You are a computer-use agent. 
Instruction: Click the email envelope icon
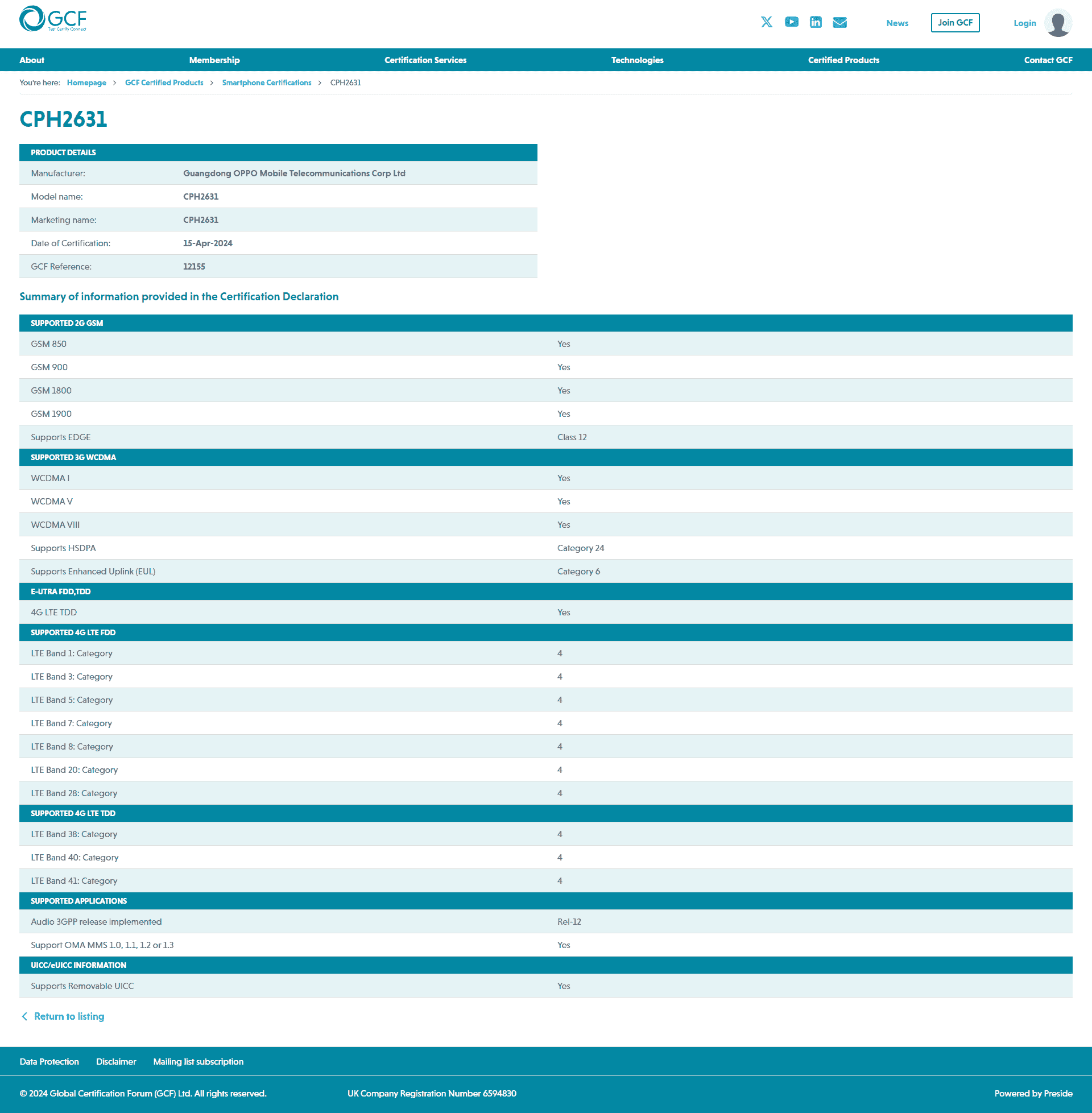(839, 22)
